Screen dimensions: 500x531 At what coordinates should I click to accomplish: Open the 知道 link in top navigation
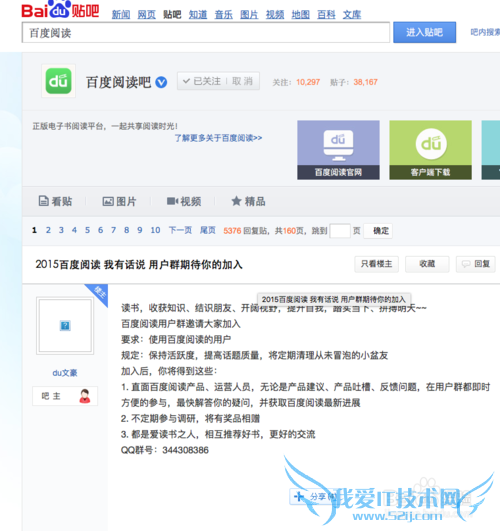(198, 15)
